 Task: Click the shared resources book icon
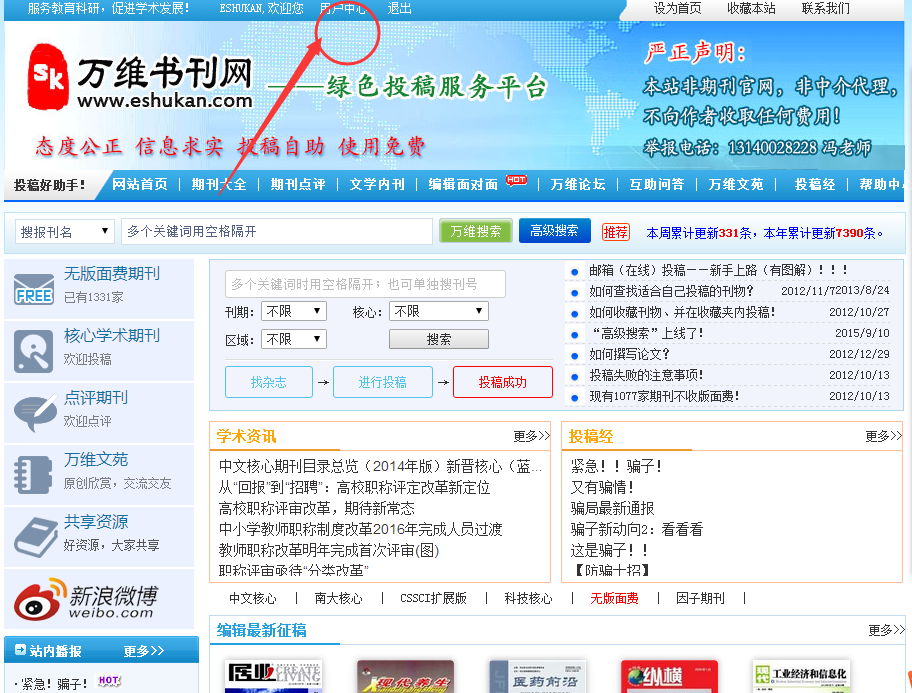[x=34, y=537]
